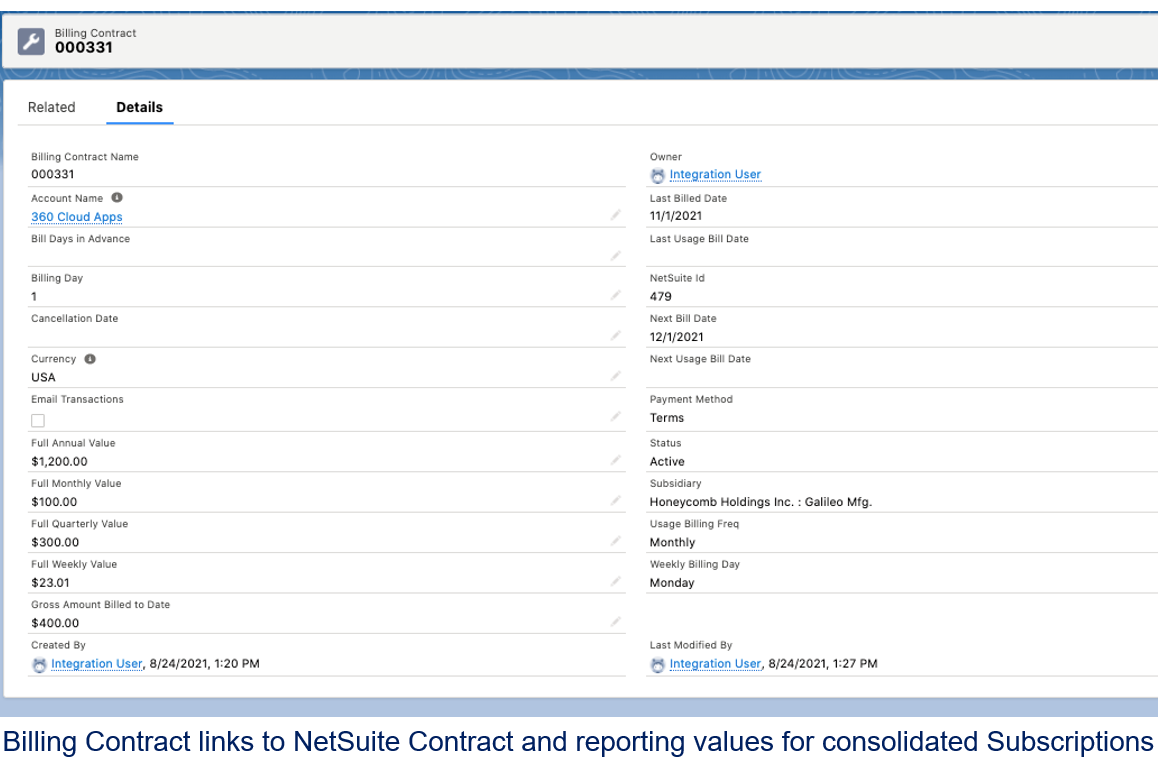
Task: Click the Full Monthly Value $100.00 field
Action: 55,502
